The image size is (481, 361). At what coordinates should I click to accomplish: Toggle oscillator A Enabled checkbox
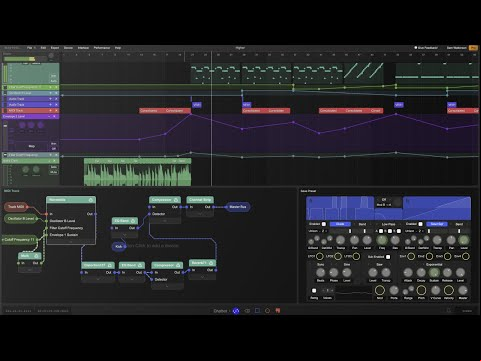pos(324,224)
